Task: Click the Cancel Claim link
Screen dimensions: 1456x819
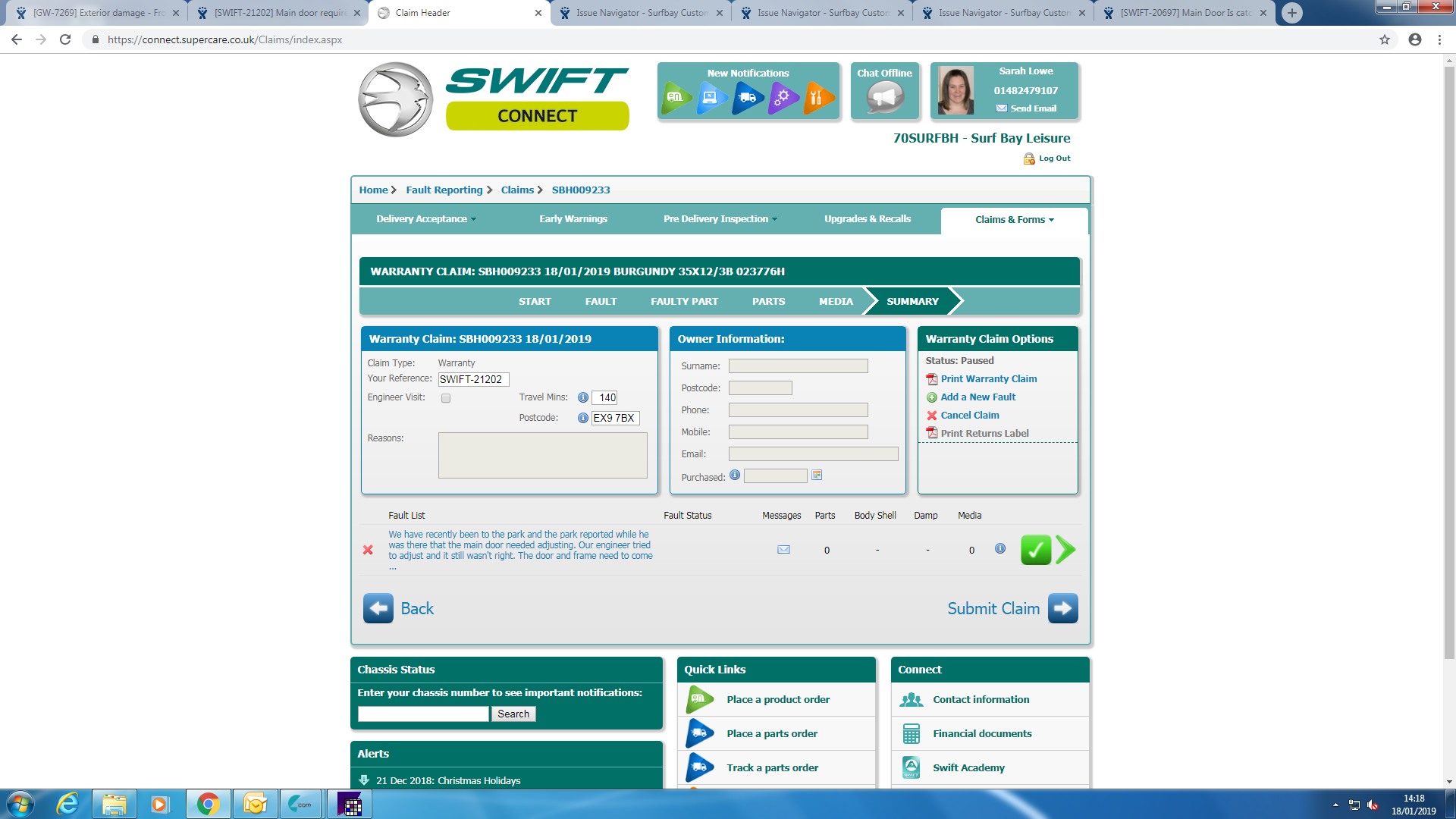Action: pos(969,416)
